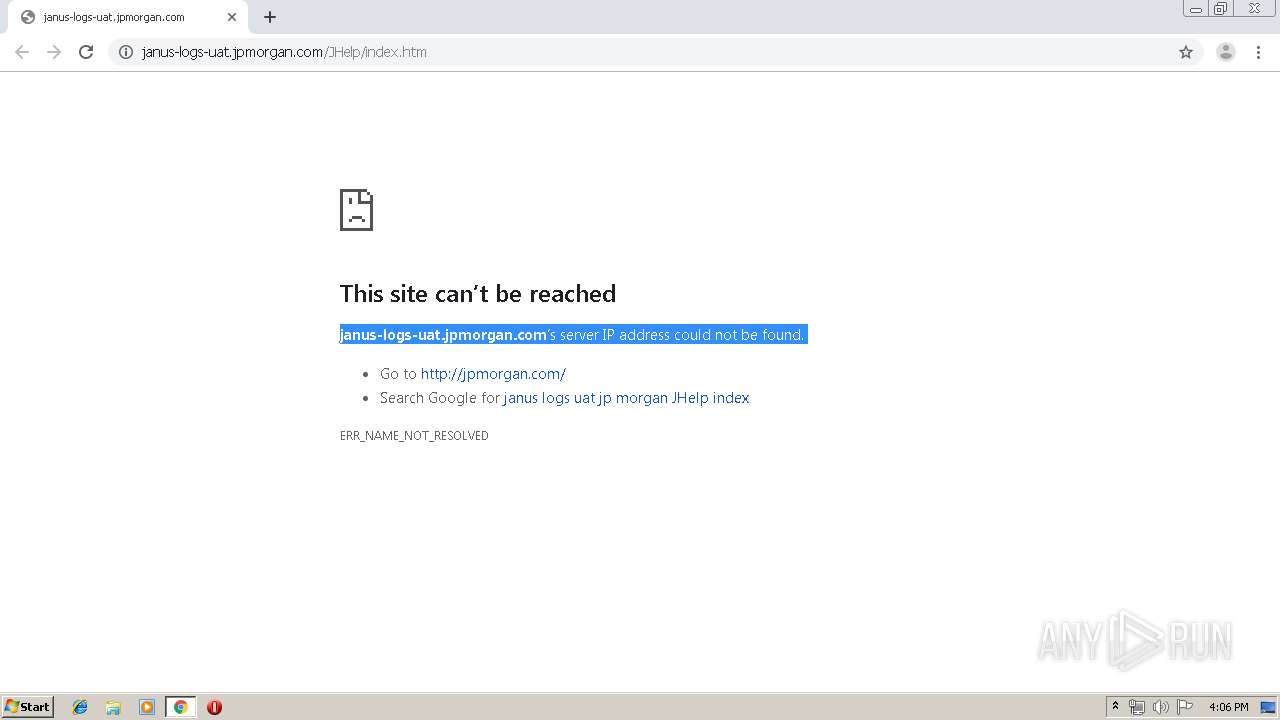Screen dimensions: 1280x720
Task: Open Windows Media Player from taskbar
Action: pyautogui.click(x=147, y=707)
